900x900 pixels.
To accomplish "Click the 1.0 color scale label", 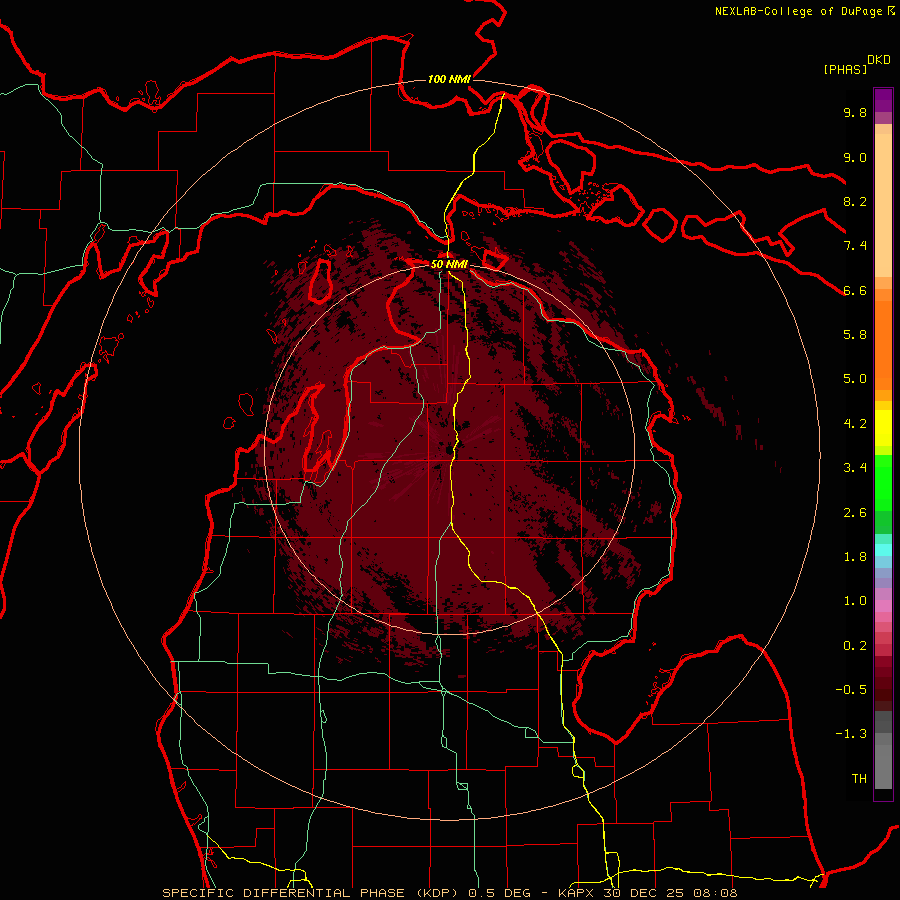I will coord(855,601).
